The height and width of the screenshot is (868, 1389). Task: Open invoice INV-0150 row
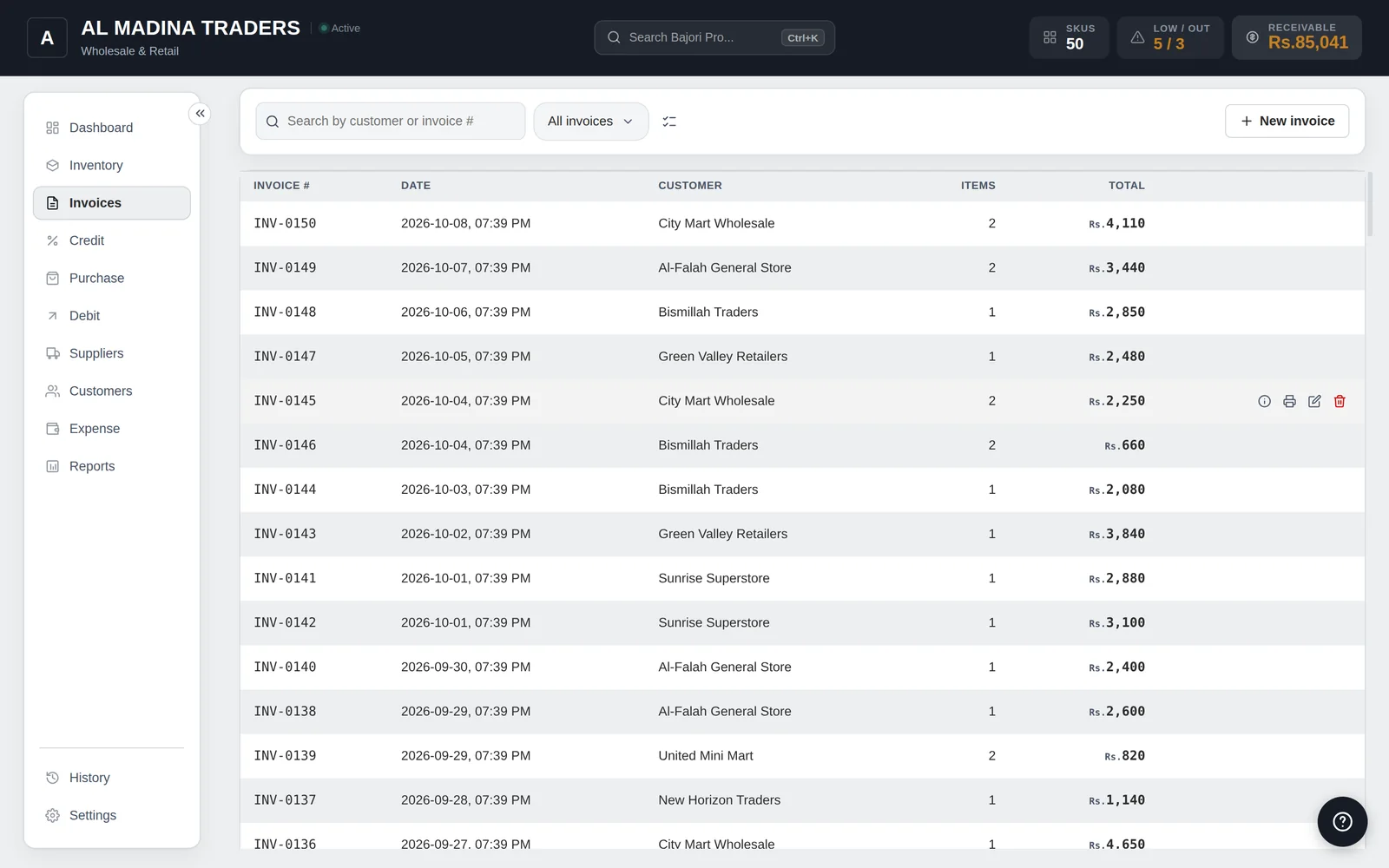(x=802, y=223)
